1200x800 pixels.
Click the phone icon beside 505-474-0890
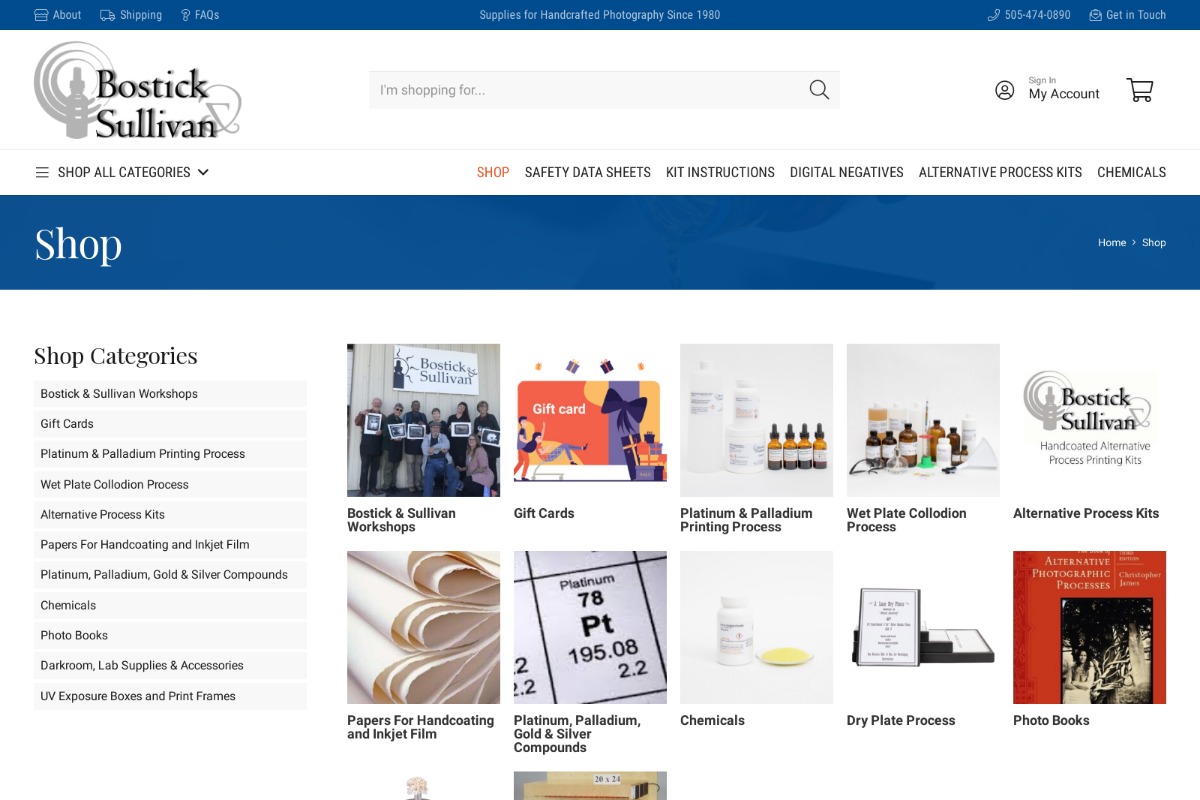pos(993,15)
